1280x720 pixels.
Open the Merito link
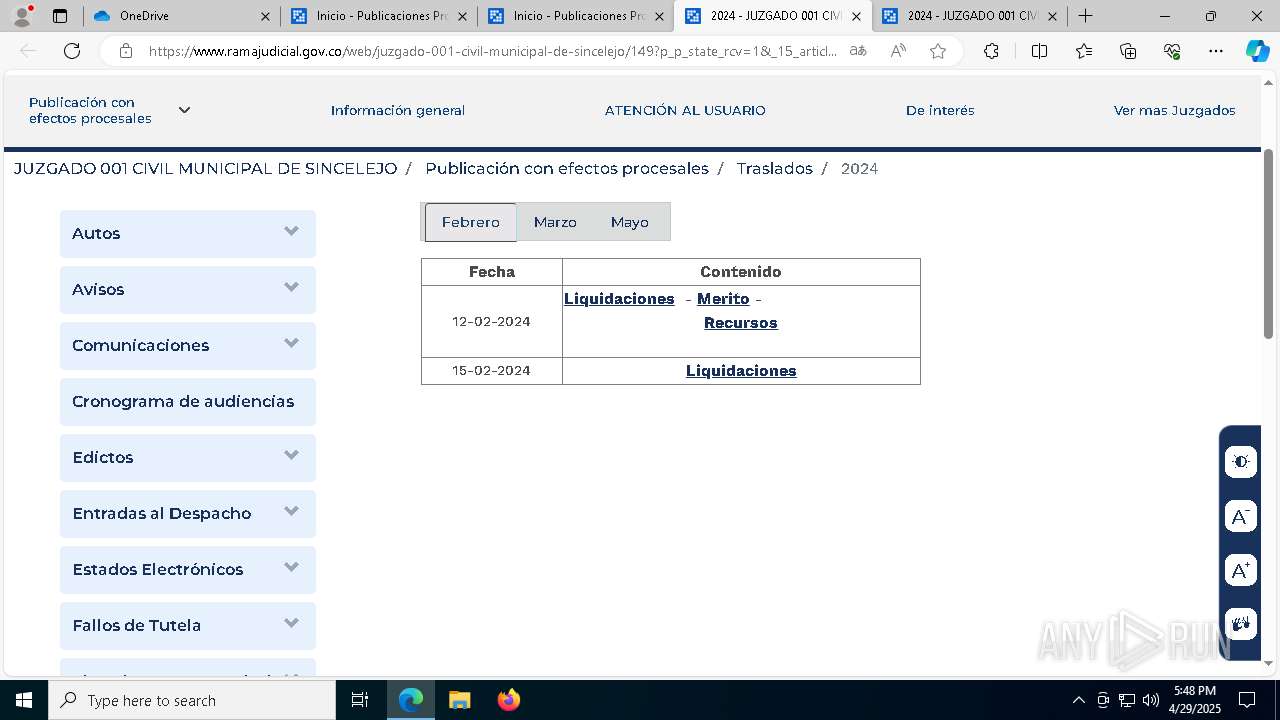point(723,299)
